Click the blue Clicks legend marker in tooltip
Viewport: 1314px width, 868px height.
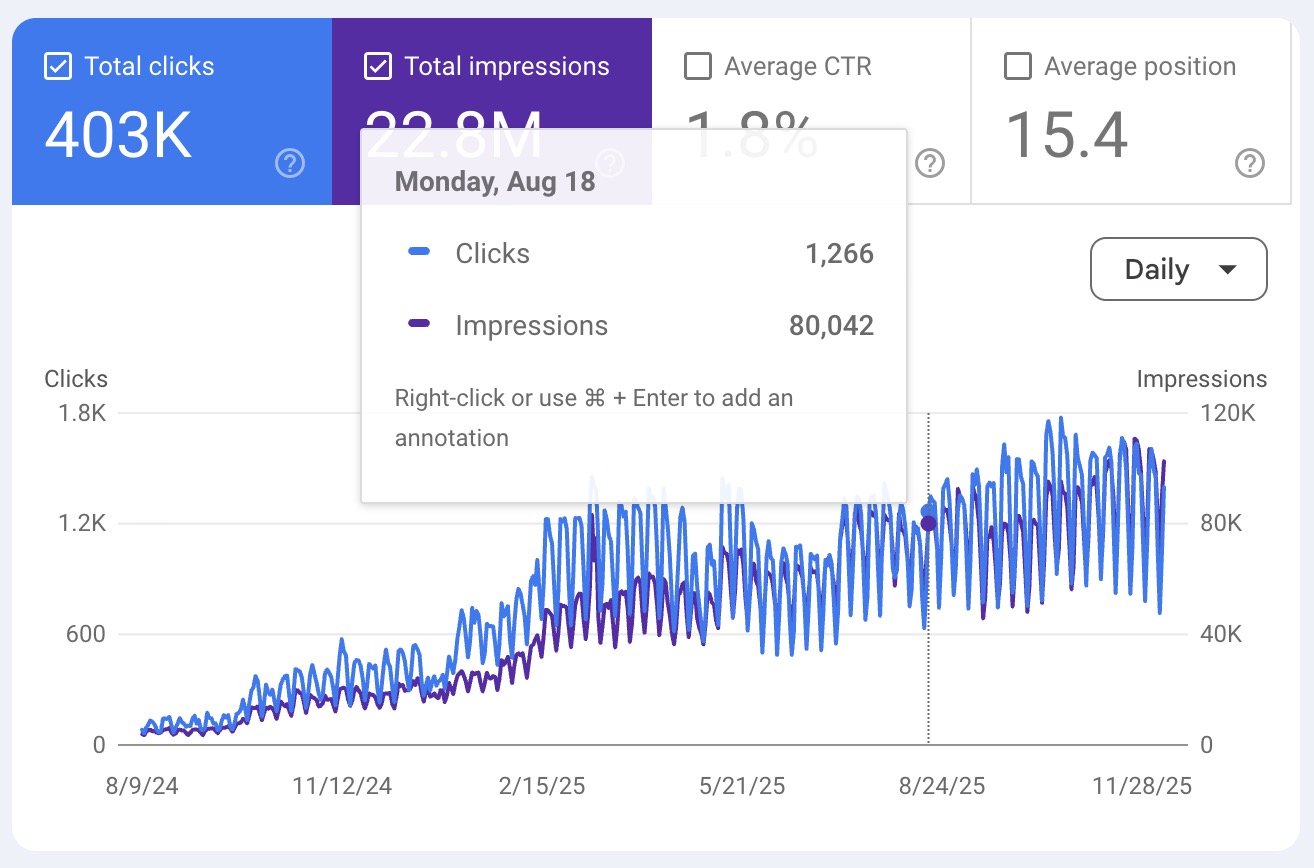point(419,253)
